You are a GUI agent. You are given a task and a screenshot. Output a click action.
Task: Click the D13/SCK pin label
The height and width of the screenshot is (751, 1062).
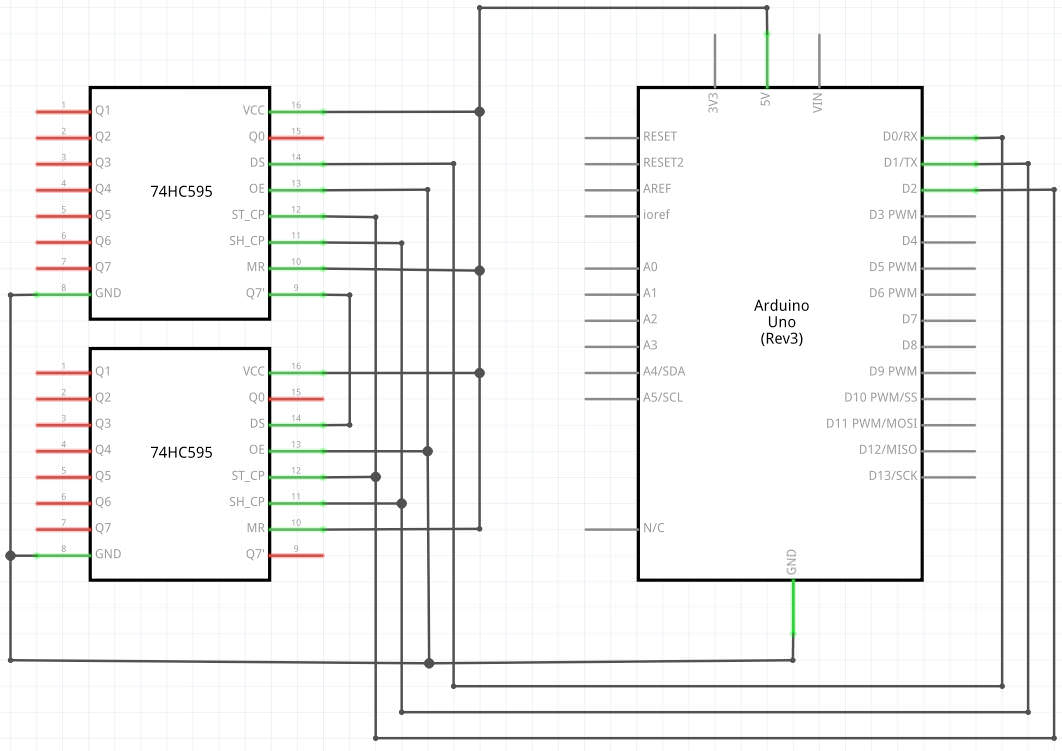click(893, 475)
